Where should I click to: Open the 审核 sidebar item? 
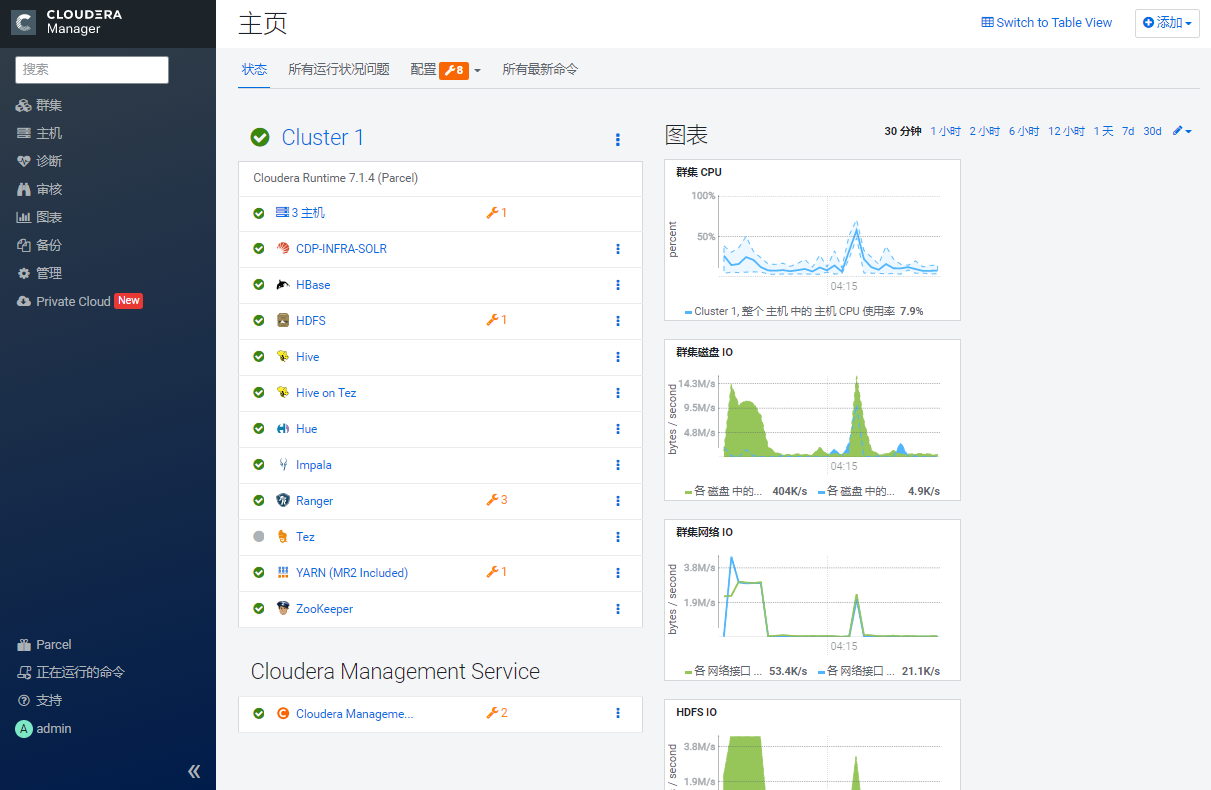point(40,189)
